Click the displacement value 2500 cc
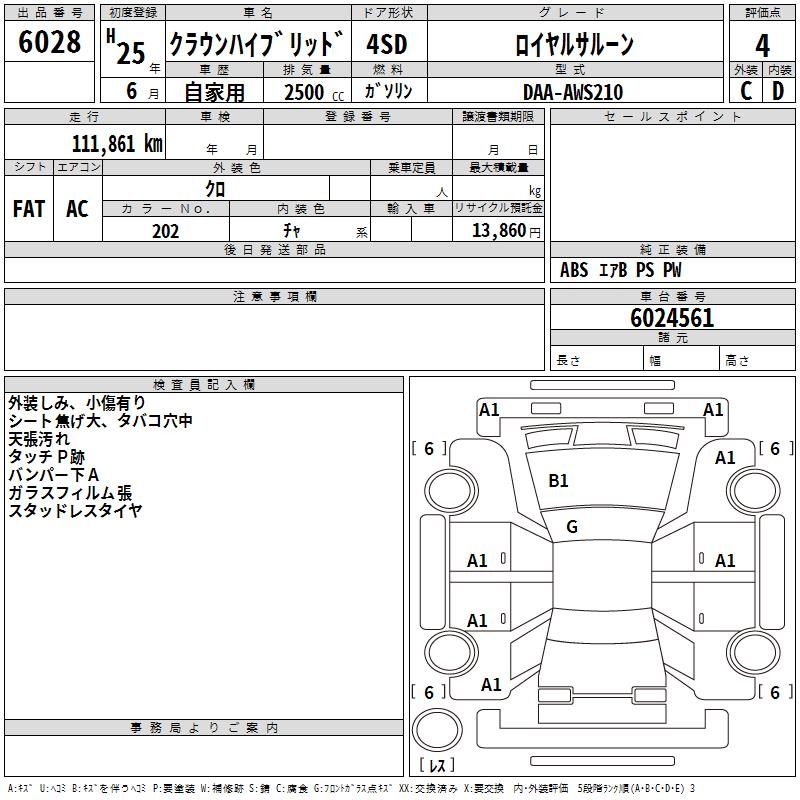 [314, 92]
